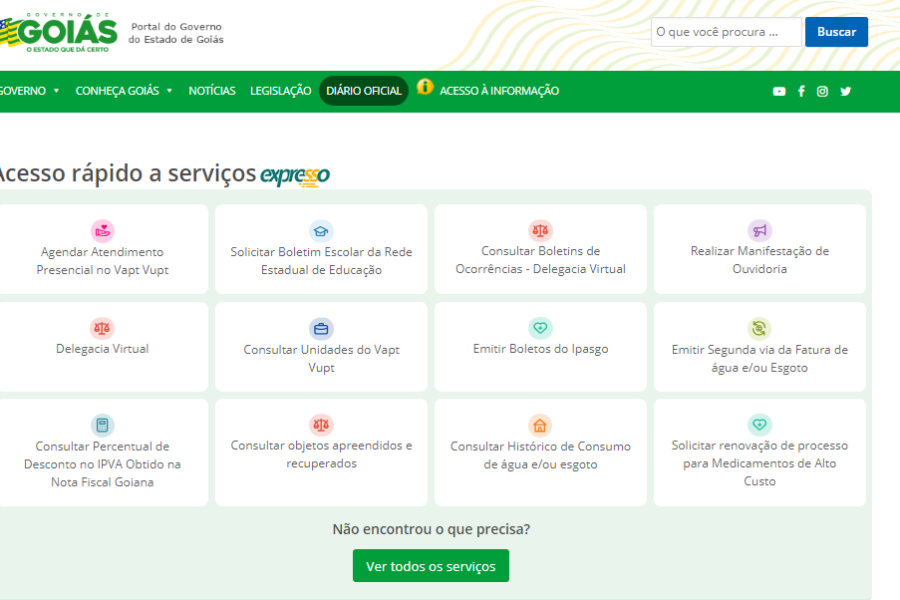Open the Conheça Goiás menu item
Screen dimensions: 900x600
pyautogui.click(x=117, y=91)
